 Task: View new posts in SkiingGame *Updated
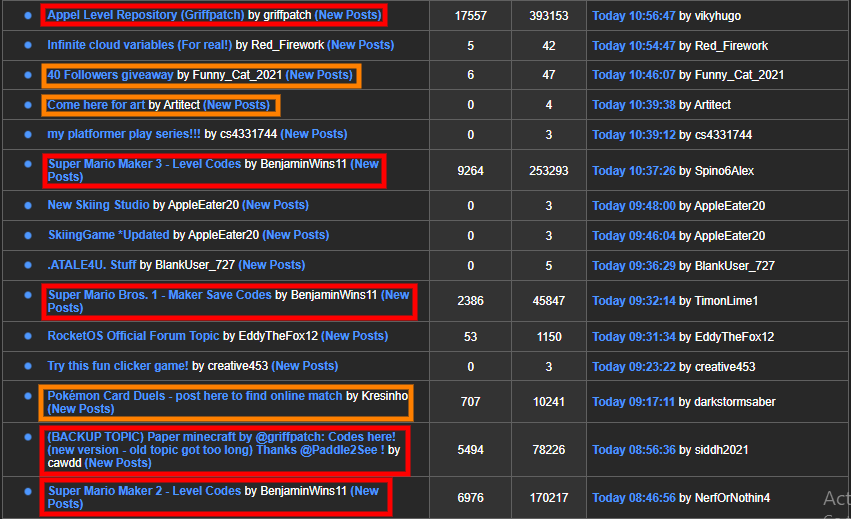coord(296,235)
